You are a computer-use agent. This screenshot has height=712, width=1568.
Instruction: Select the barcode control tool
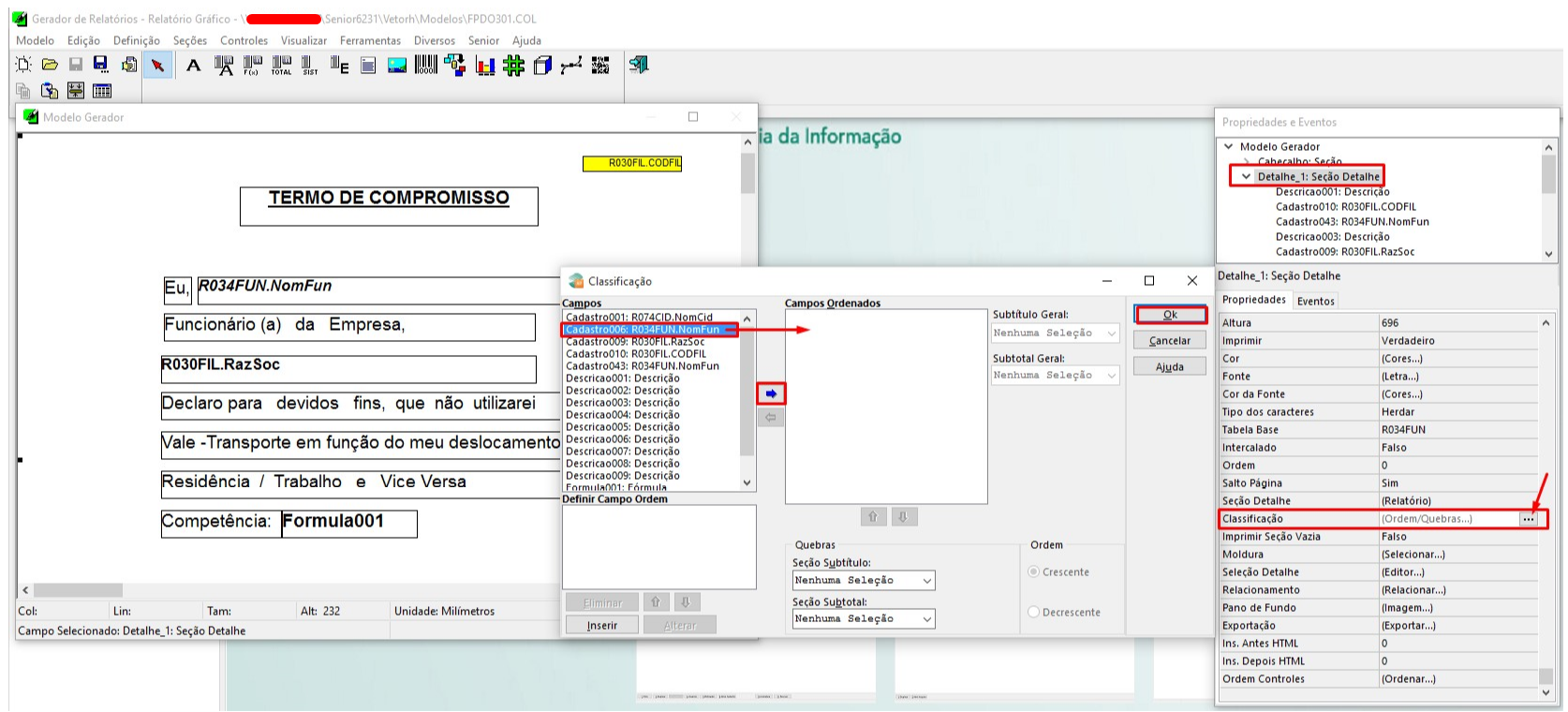click(x=425, y=65)
